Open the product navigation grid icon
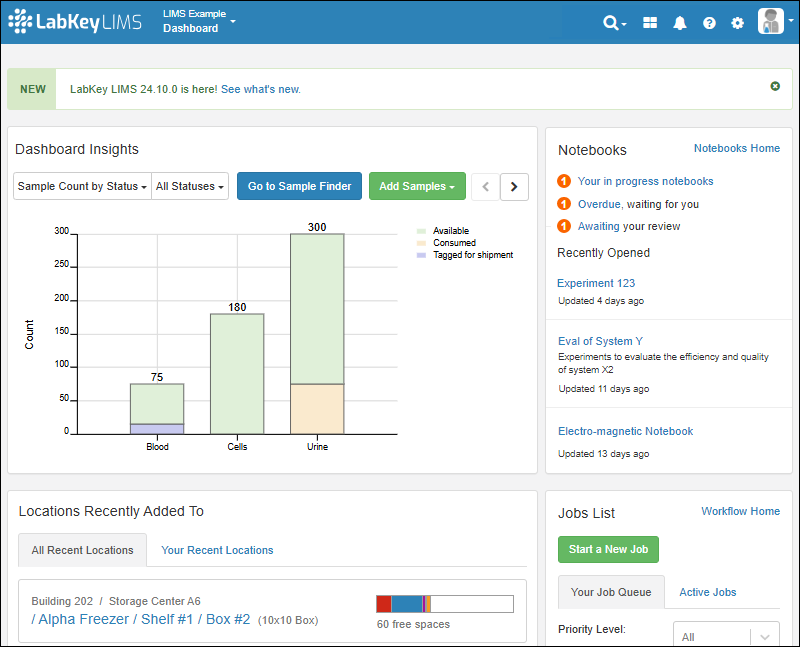The image size is (800, 647). tap(650, 22)
